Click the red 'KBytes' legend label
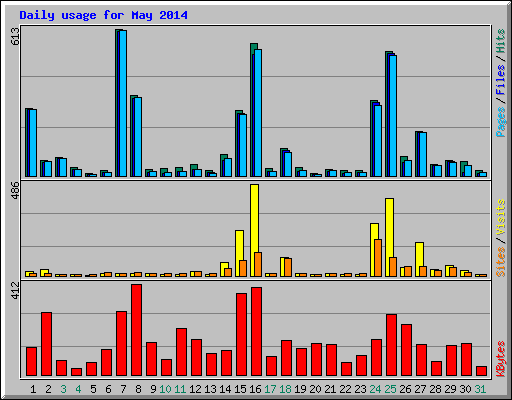The image size is (512, 400). click(501, 359)
